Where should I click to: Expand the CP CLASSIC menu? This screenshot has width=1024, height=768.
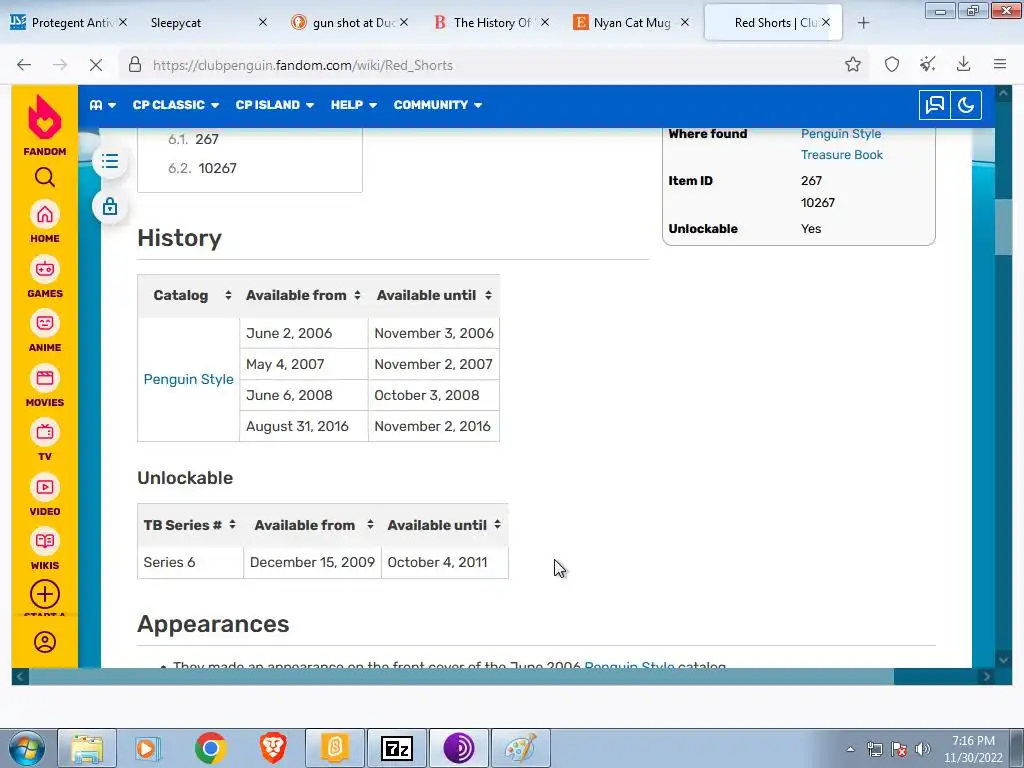(176, 105)
